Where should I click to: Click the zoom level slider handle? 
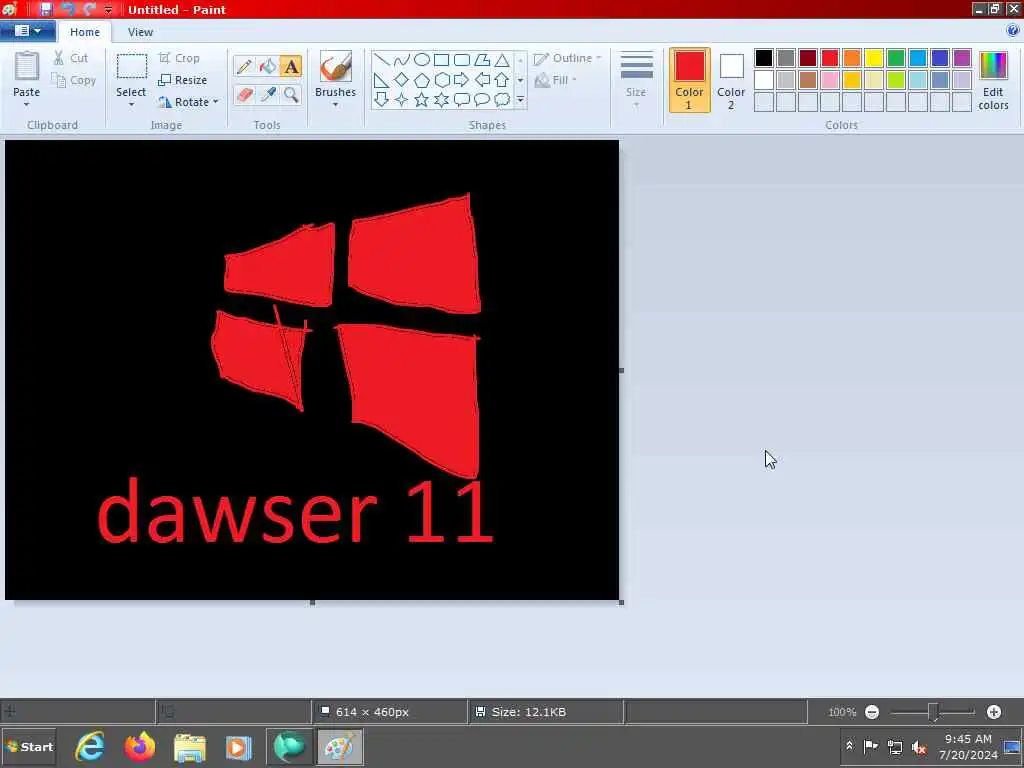click(933, 712)
